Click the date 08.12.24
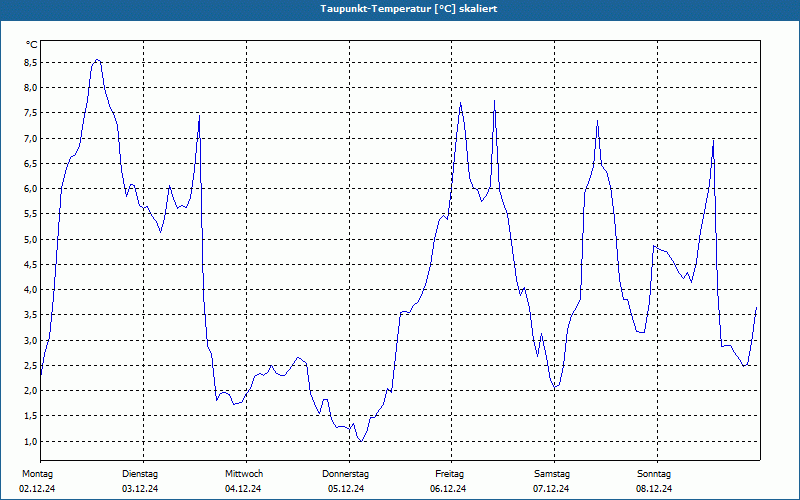Image resolution: width=800 pixels, height=500 pixels. [654, 489]
